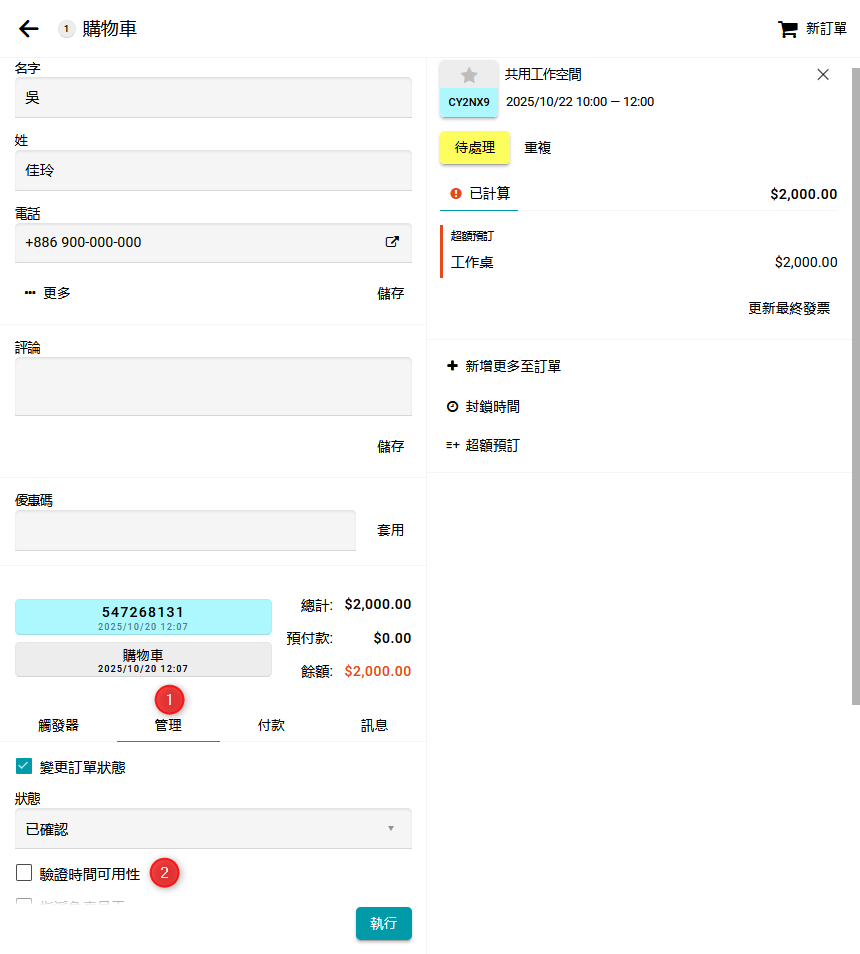Open the 狀態 dropdown showing 已確認
This screenshot has width=860, height=954.
click(213, 829)
